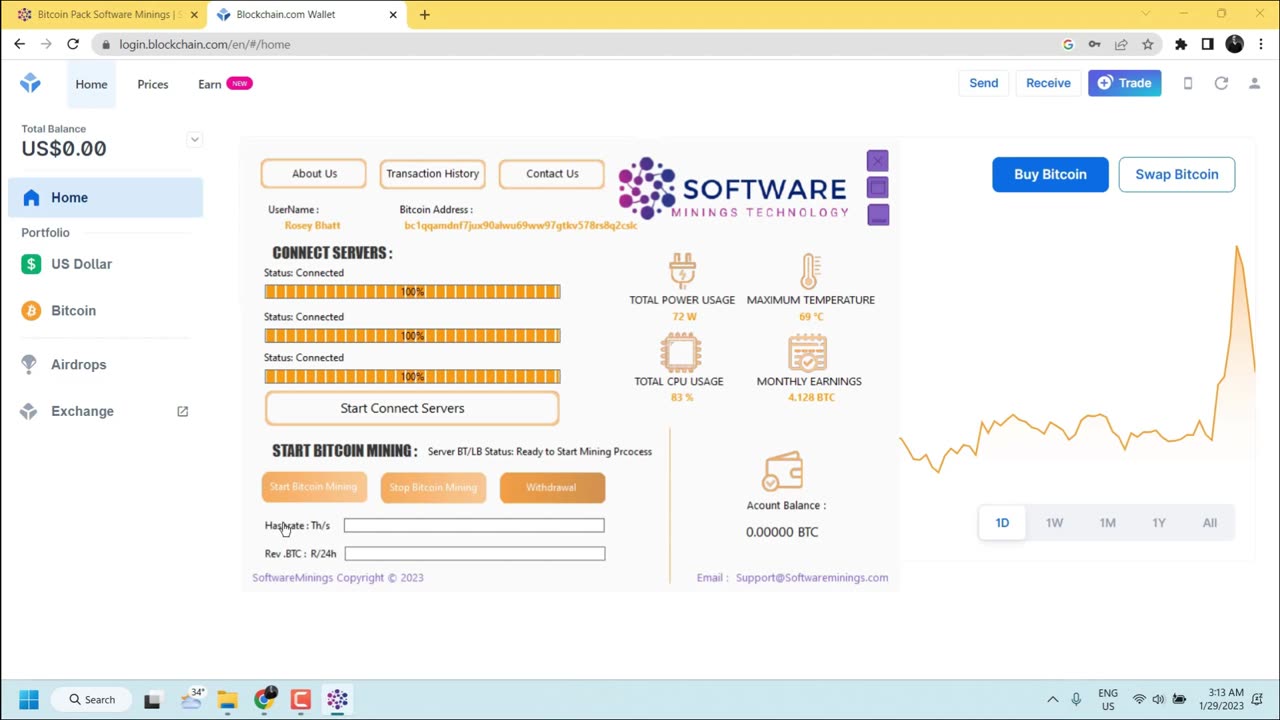Click the Swap Bitcoin button
The image size is (1280, 720).
tap(1177, 174)
